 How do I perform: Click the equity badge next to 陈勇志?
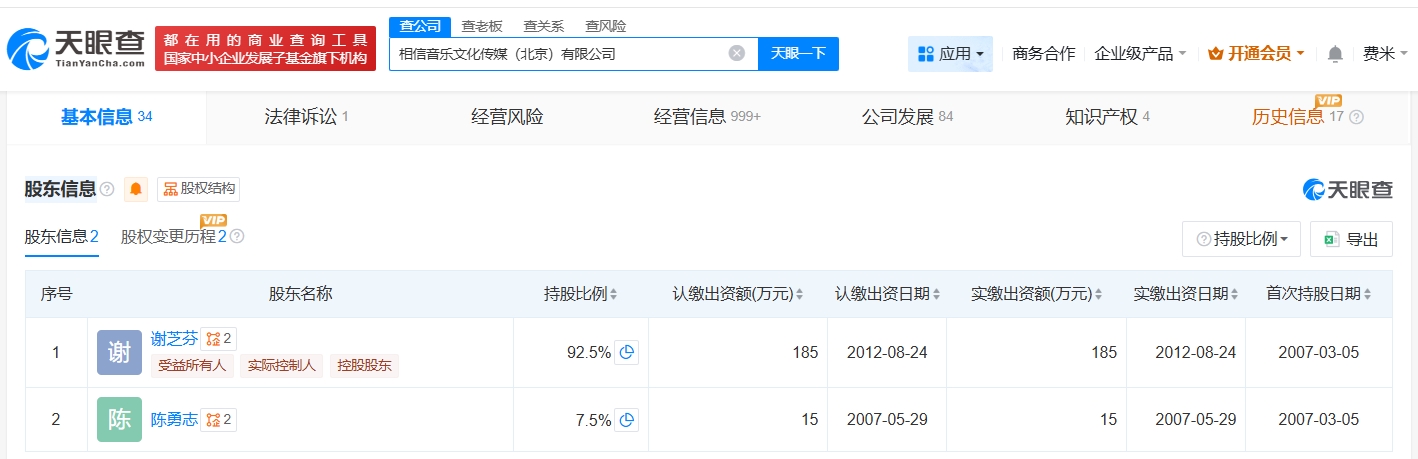219,420
